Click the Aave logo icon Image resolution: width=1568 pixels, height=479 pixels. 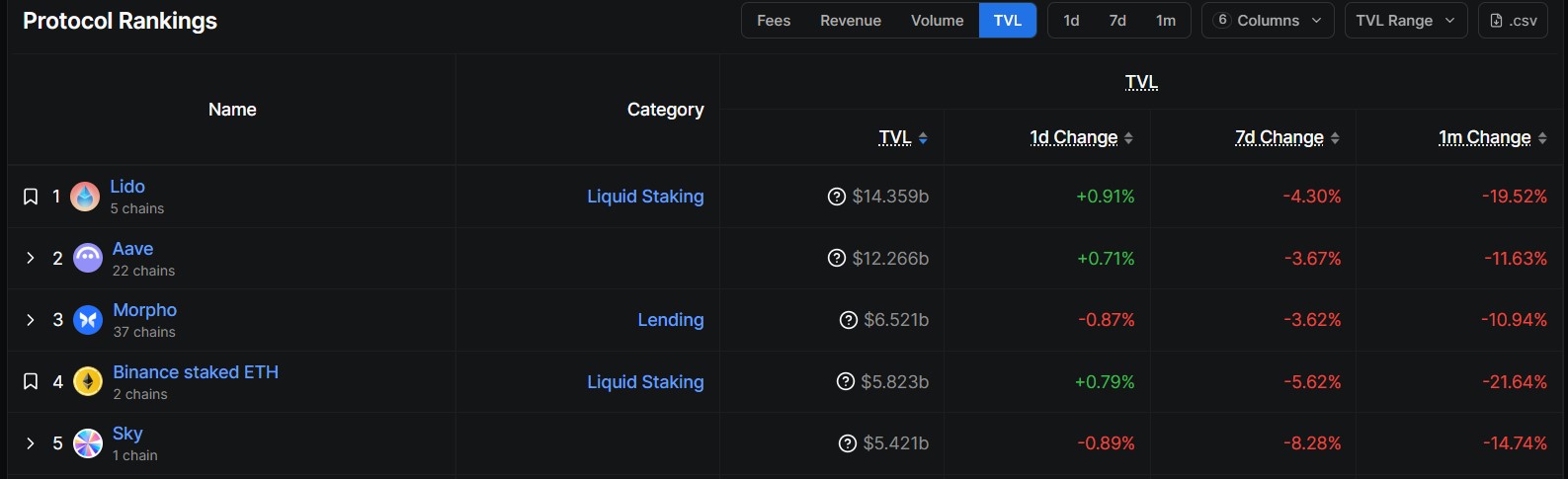click(x=88, y=258)
